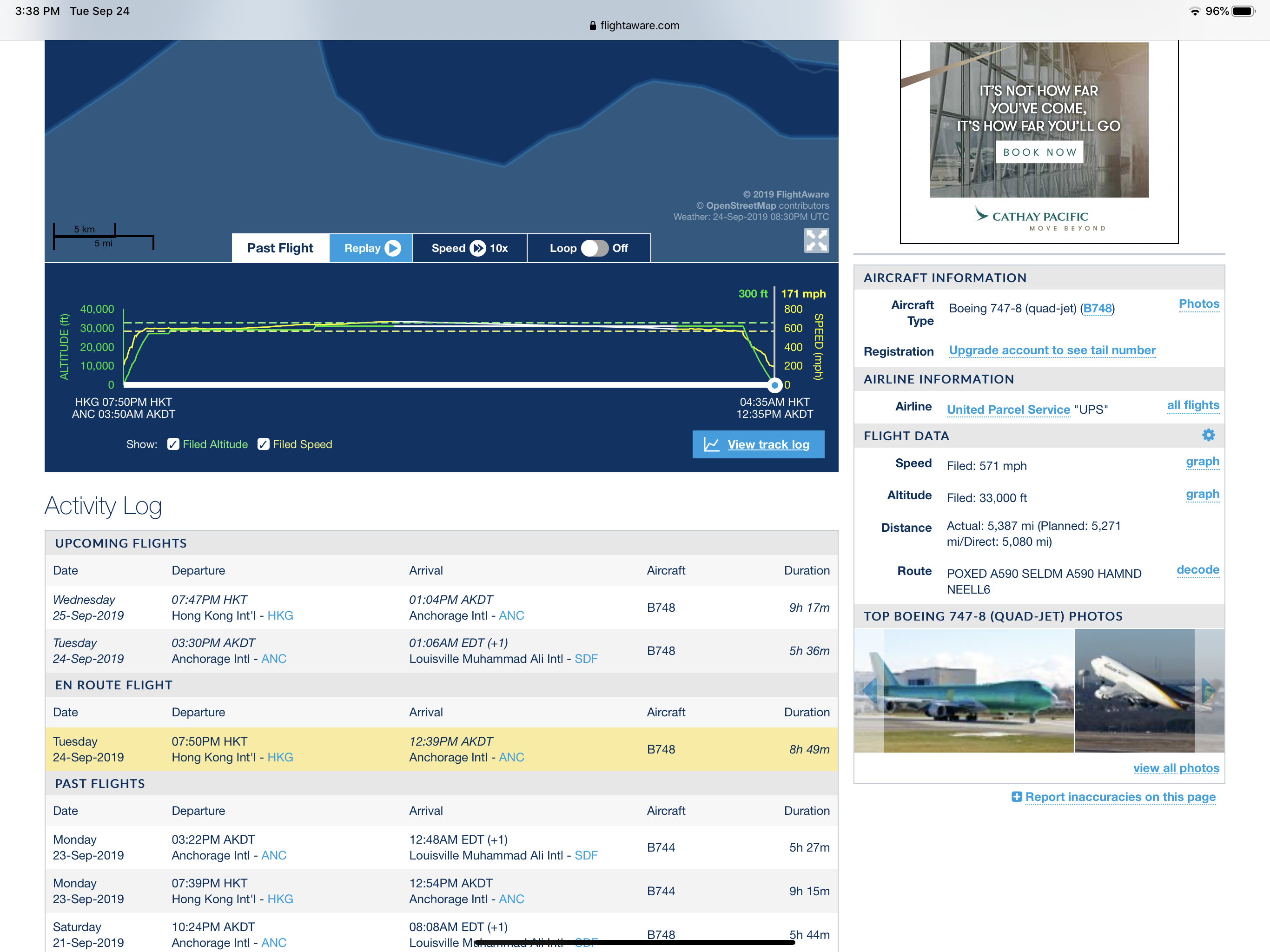This screenshot has width=1270, height=952.
Task: Uncheck the Filed Altitude checkbox
Action: (x=173, y=444)
